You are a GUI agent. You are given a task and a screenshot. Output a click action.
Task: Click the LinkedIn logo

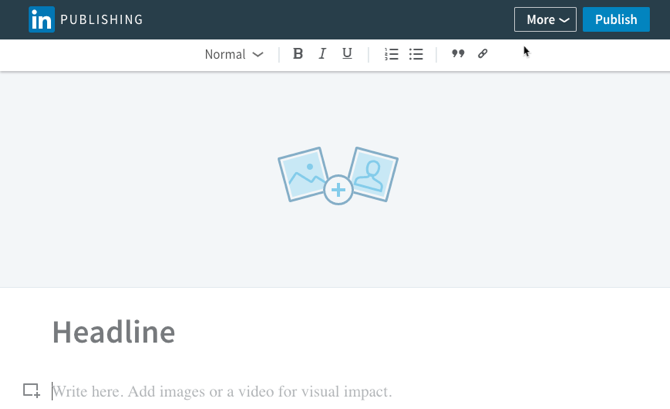click(42, 20)
